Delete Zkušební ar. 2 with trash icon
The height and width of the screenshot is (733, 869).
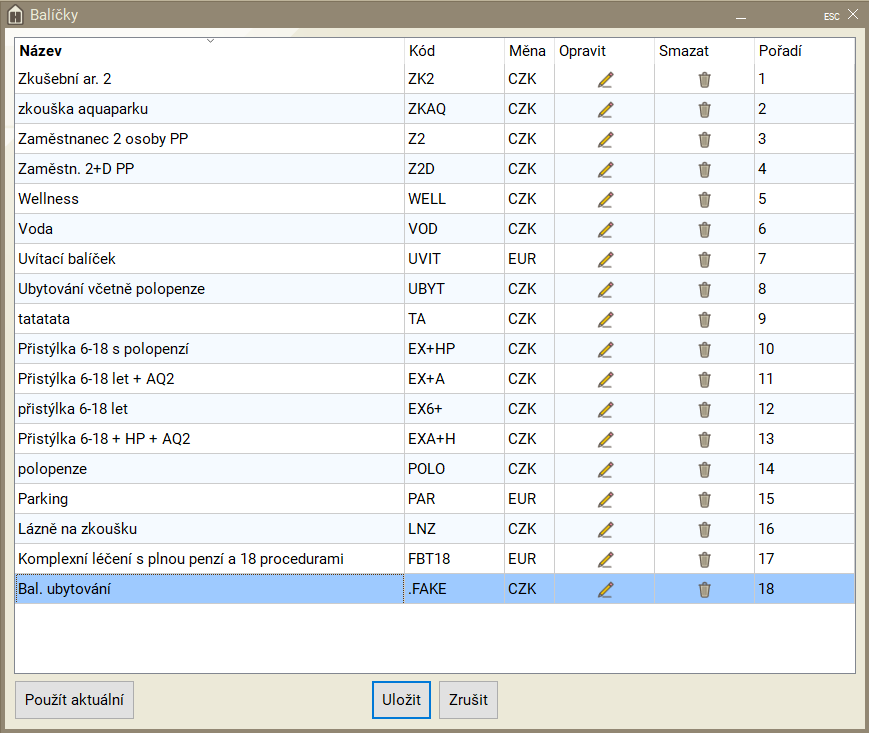[704, 79]
